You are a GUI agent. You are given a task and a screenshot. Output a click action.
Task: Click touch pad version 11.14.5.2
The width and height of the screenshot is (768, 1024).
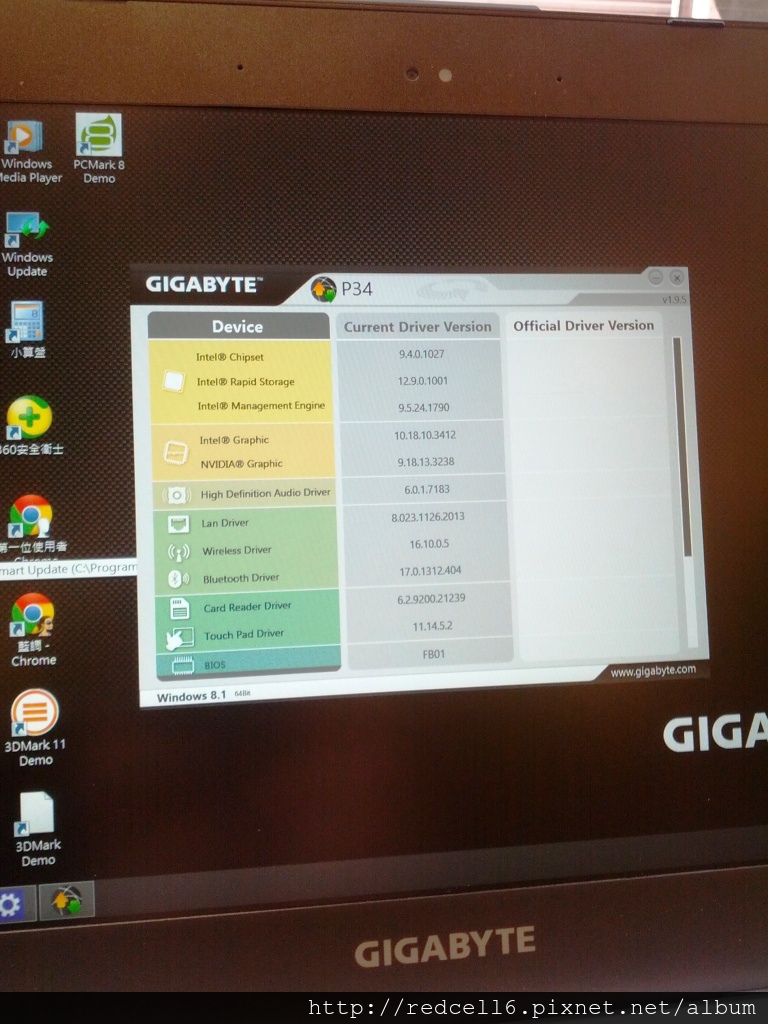[432, 626]
